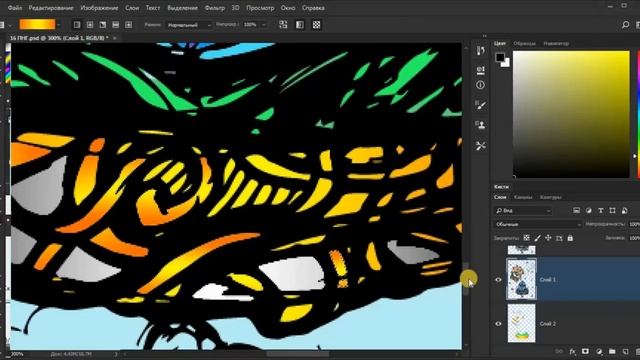Open layer blend mode 'Обычные' dropdown
This screenshot has width=640, height=360.
(x=538, y=224)
